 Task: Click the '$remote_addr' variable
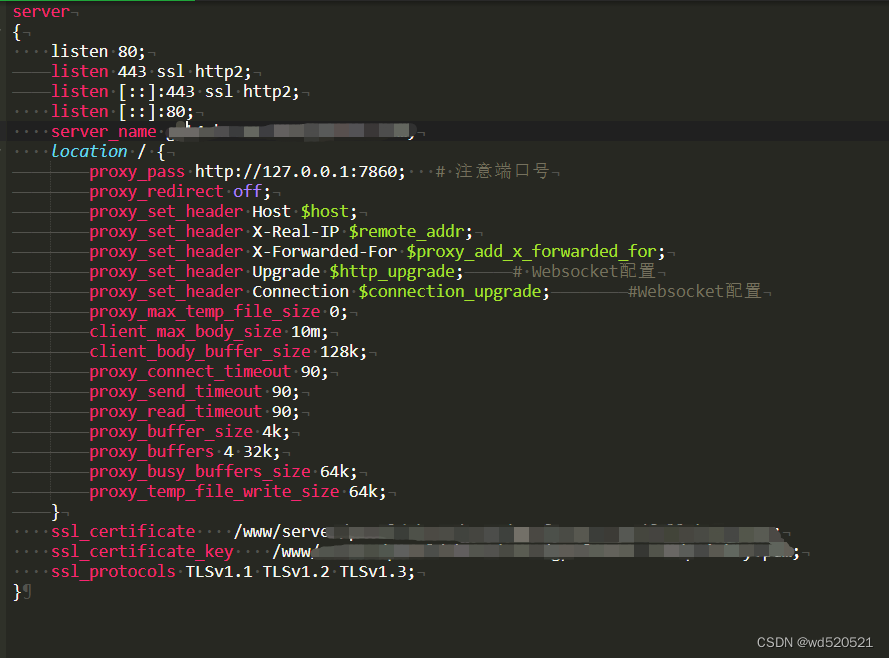click(x=407, y=232)
